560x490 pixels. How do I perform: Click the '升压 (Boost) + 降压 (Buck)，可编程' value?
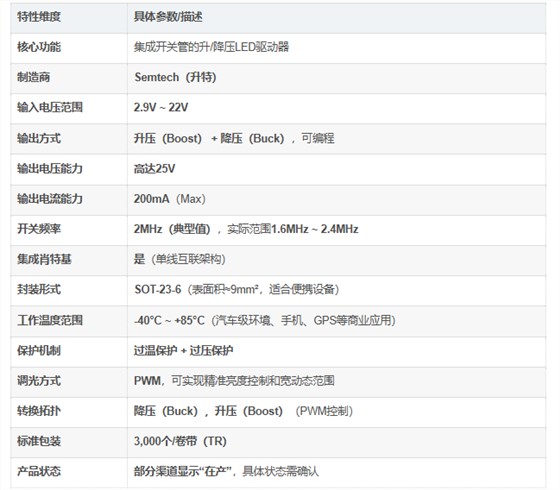(234, 138)
